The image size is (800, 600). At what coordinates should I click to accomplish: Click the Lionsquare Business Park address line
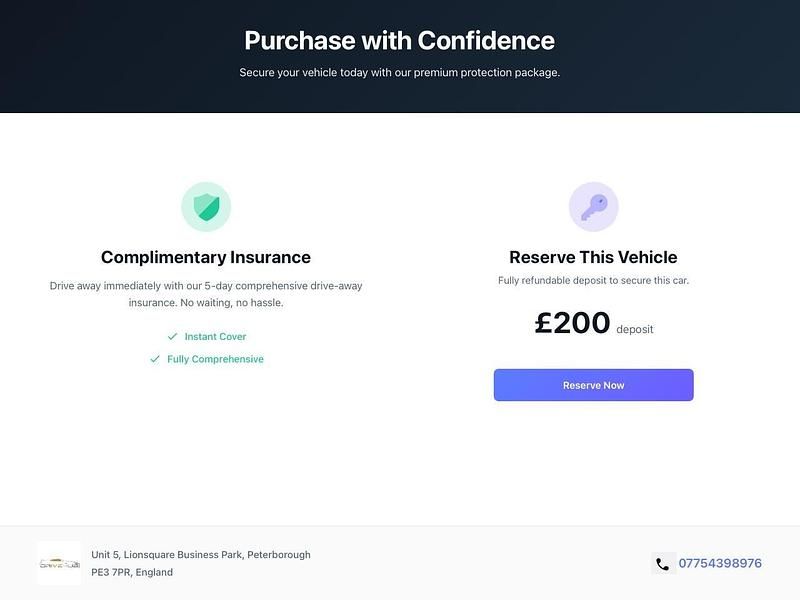point(201,555)
